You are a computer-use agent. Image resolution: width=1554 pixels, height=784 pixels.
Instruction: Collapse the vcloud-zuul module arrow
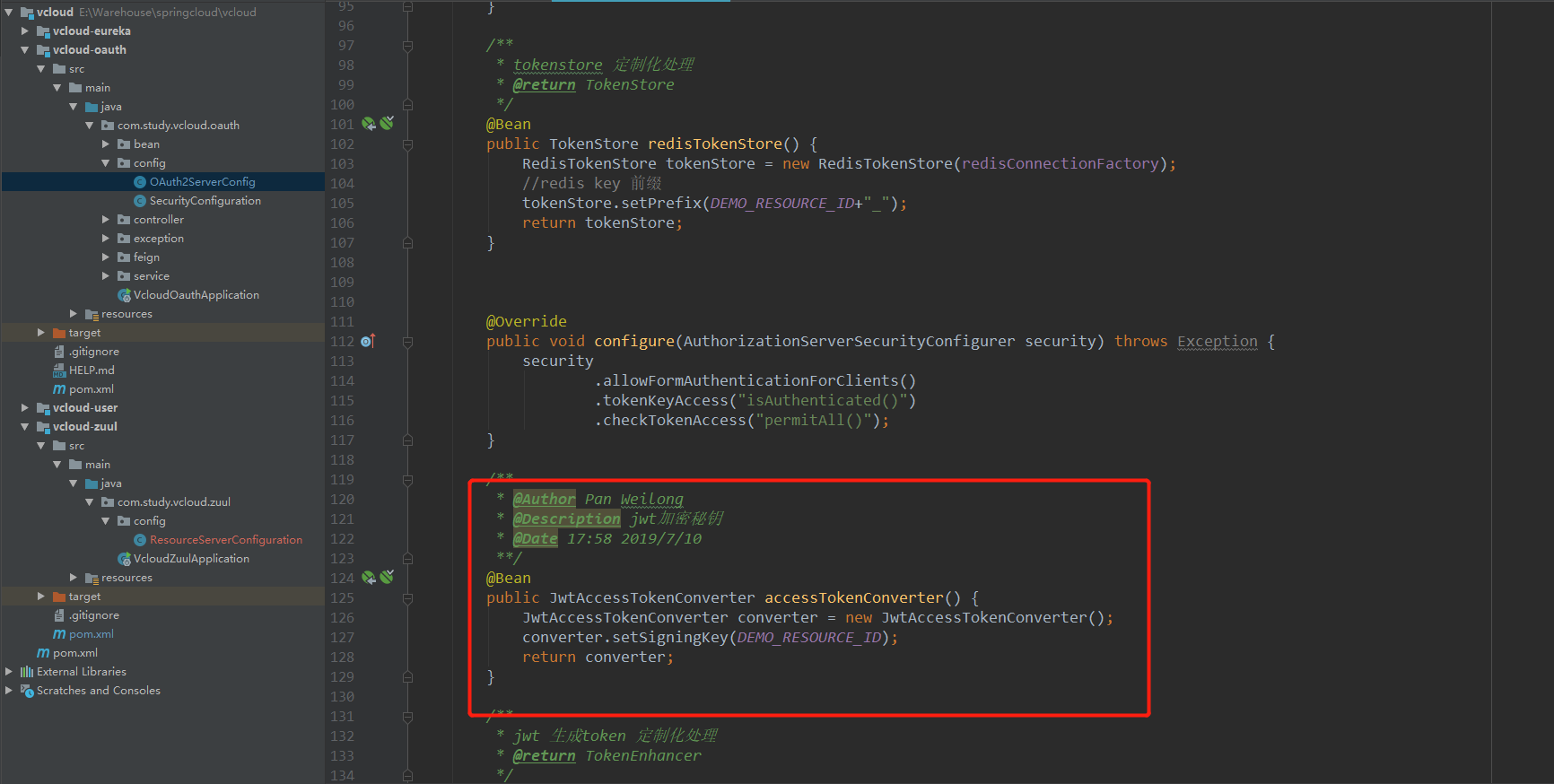click(25, 427)
